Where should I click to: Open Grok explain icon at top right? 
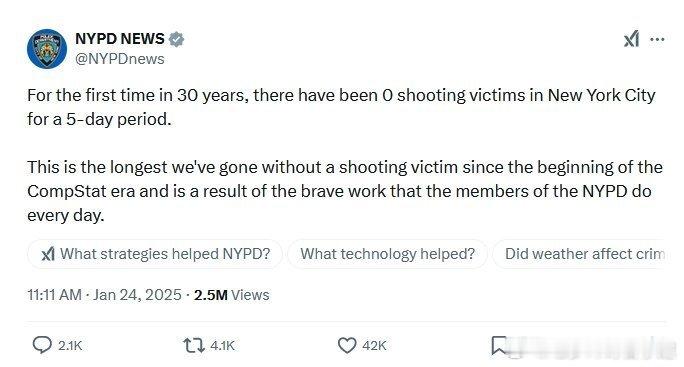coord(632,39)
